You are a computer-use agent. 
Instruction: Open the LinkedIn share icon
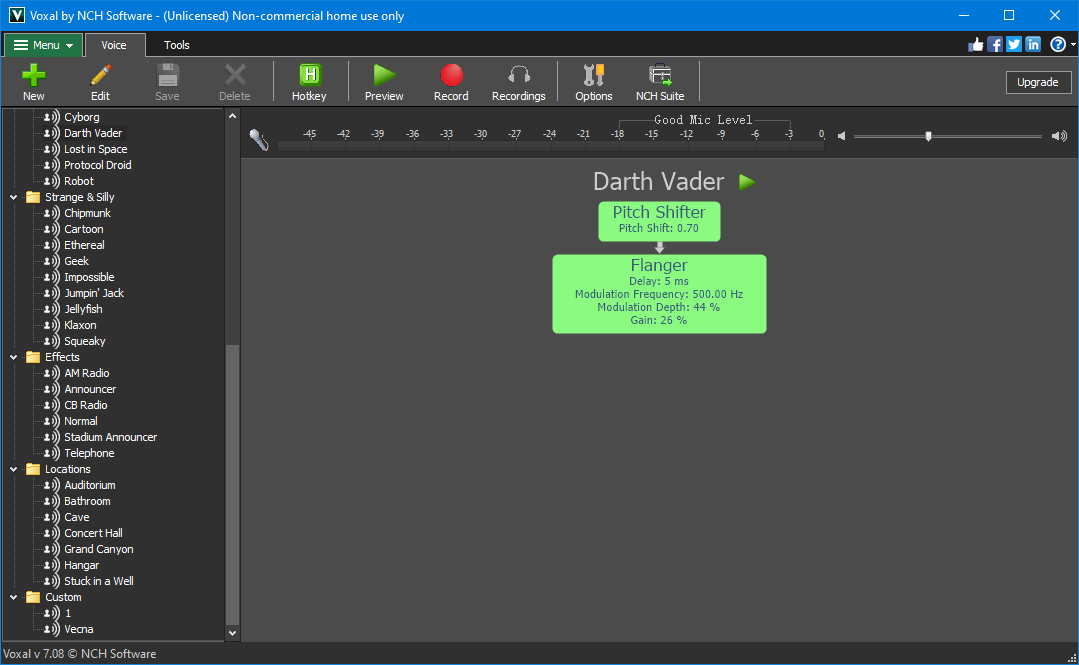coord(1034,45)
